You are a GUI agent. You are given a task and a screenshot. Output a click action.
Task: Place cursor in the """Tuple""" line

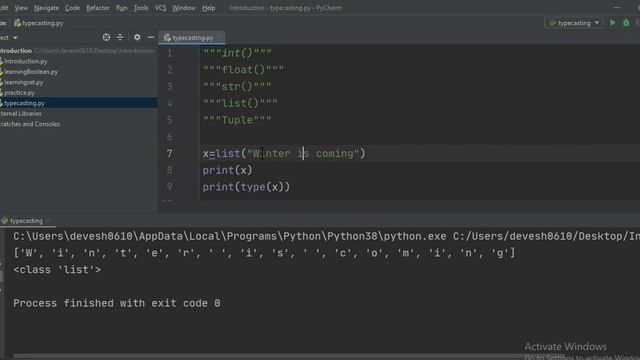tap(237, 120)
